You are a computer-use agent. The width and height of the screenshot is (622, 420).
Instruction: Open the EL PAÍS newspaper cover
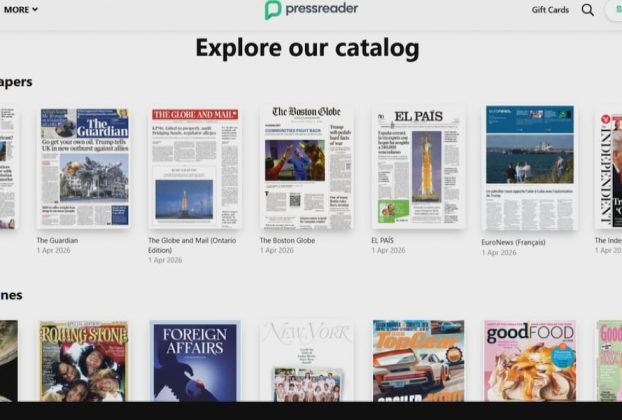[418, 167]
